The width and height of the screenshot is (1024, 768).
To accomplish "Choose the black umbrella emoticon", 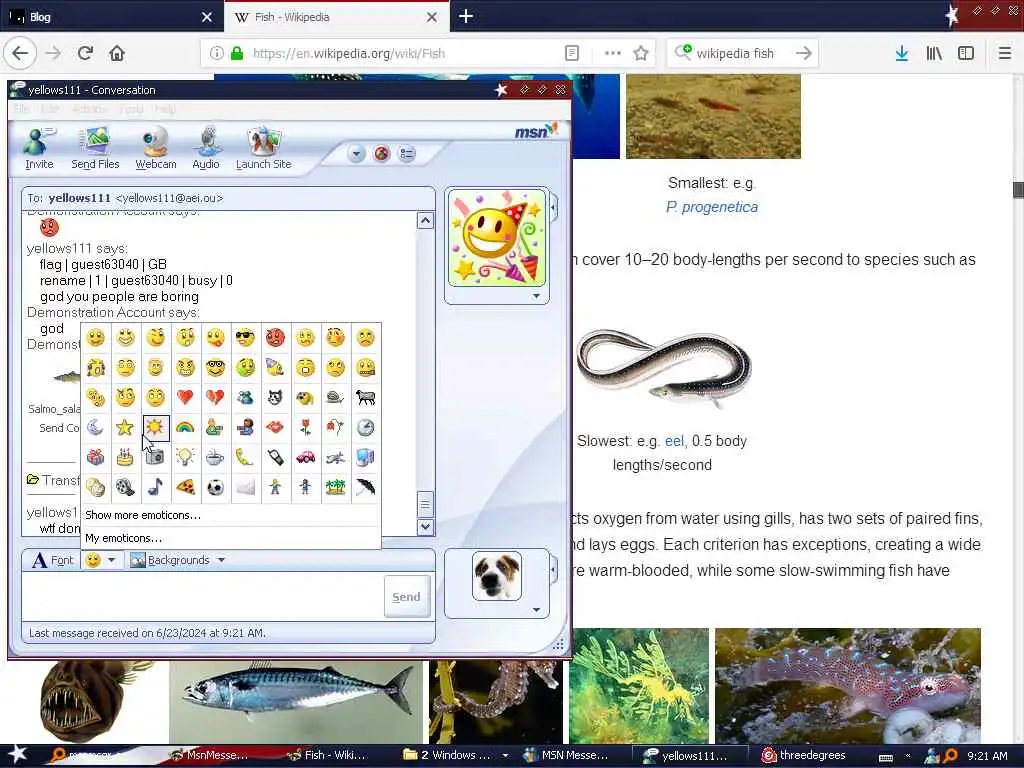I will [x=365, y=487].
